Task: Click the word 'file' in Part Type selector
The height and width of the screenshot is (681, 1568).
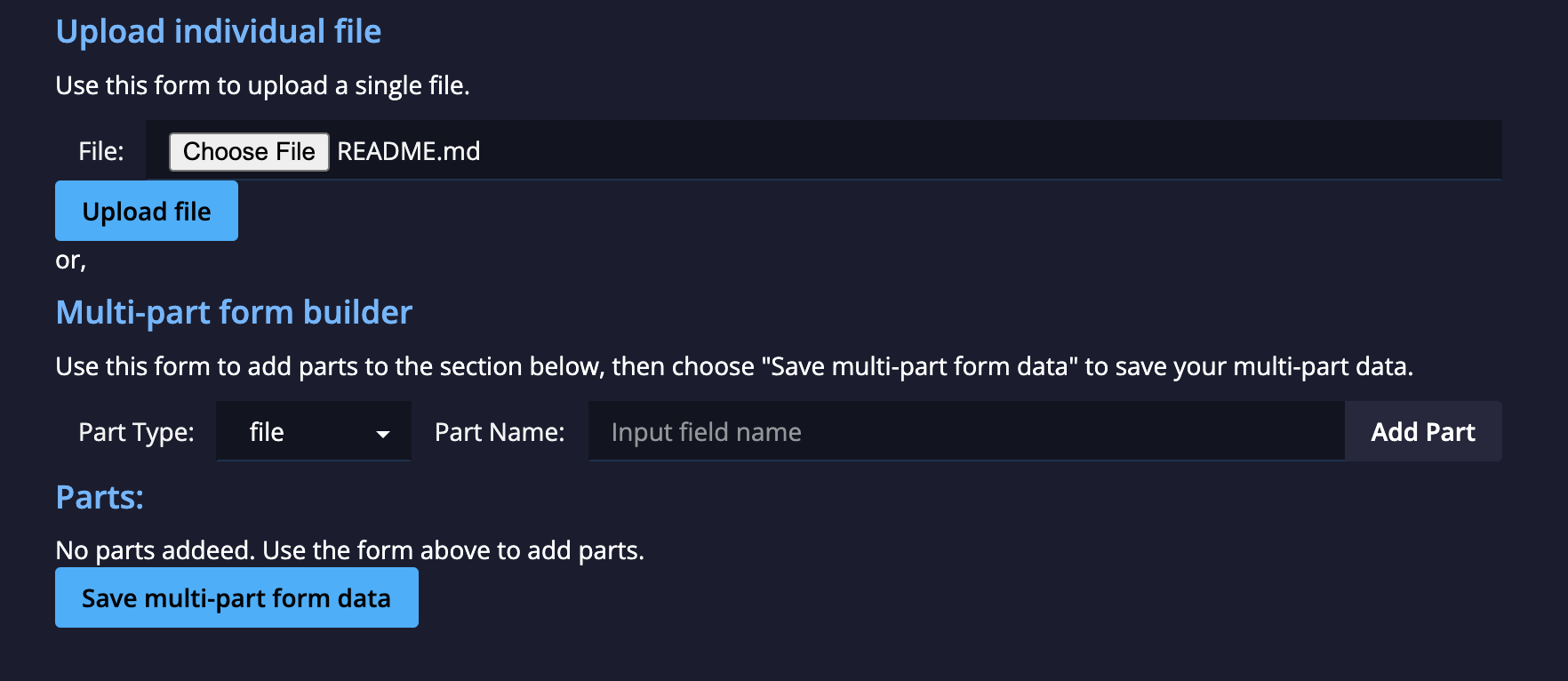Action: click(267, 432)
